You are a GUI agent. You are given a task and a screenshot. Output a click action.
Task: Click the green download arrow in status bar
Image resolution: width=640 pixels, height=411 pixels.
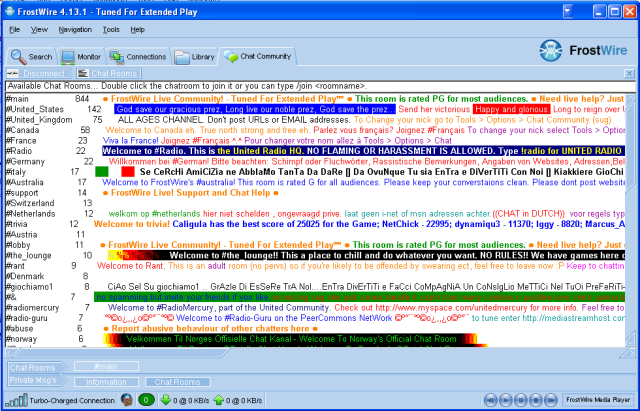[x=166, y=400]
